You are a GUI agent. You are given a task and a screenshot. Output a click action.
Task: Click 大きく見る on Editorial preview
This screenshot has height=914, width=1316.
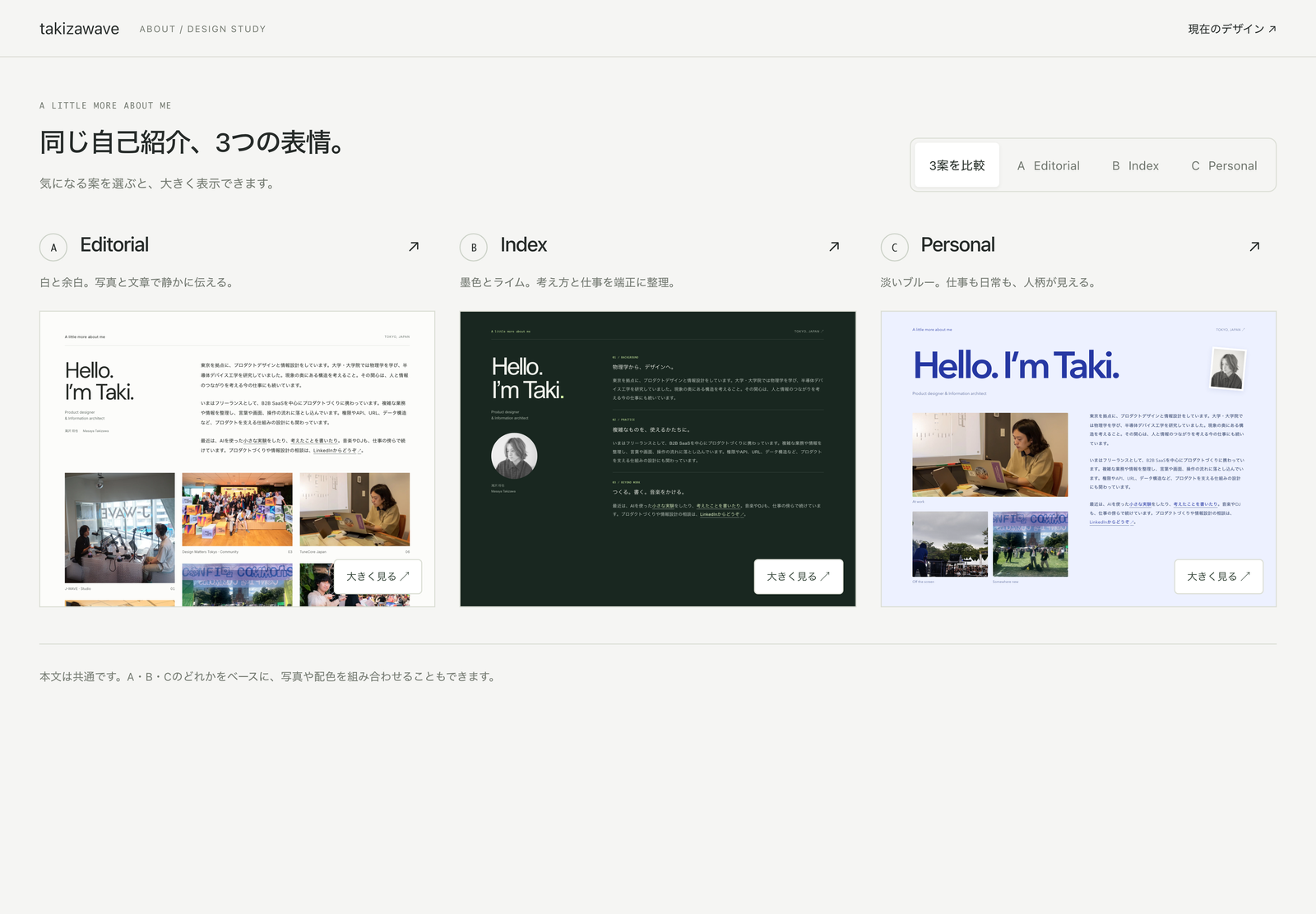click(x=378, y=577)
